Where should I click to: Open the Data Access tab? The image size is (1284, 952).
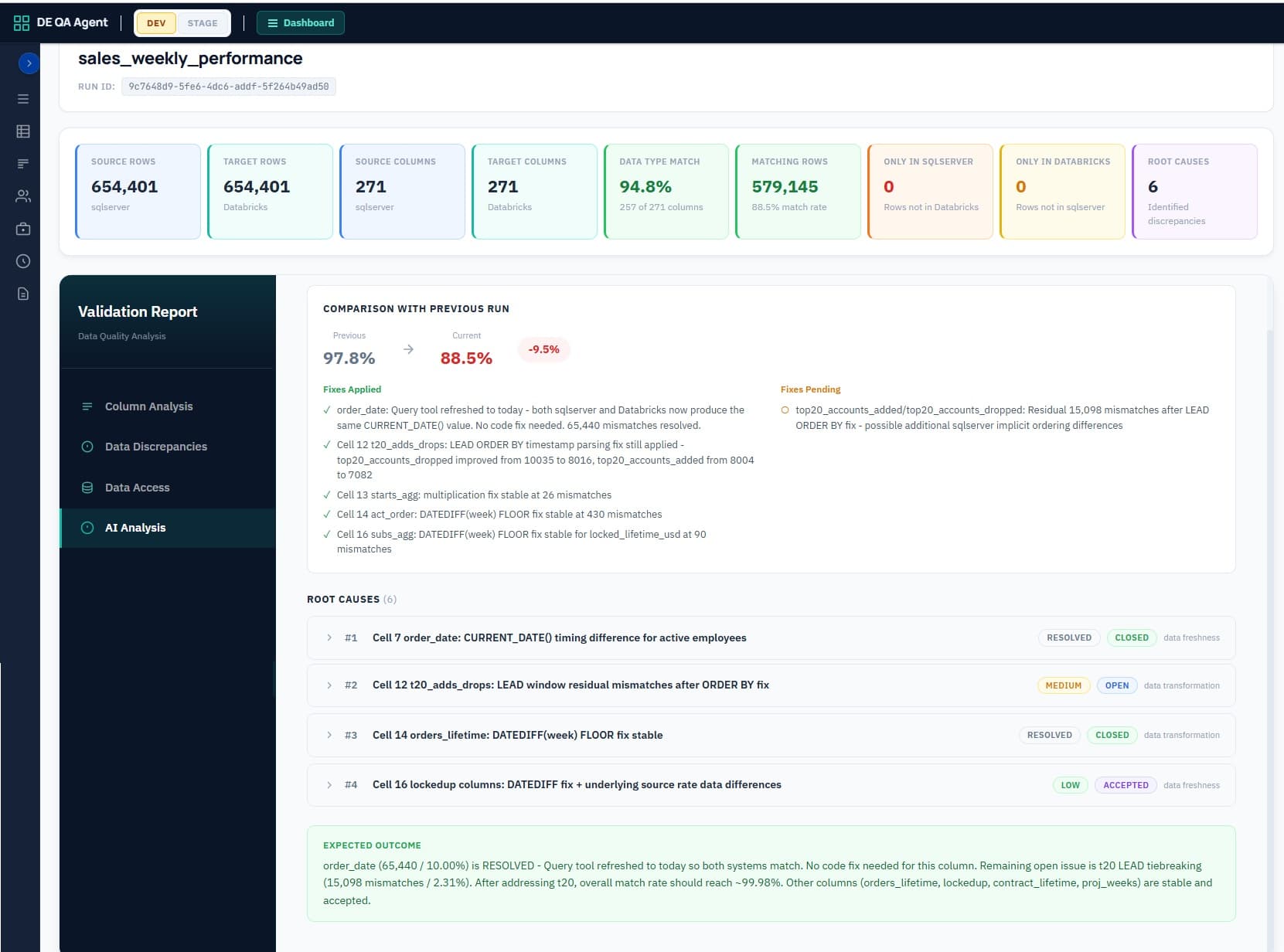[x=168, y=488]
